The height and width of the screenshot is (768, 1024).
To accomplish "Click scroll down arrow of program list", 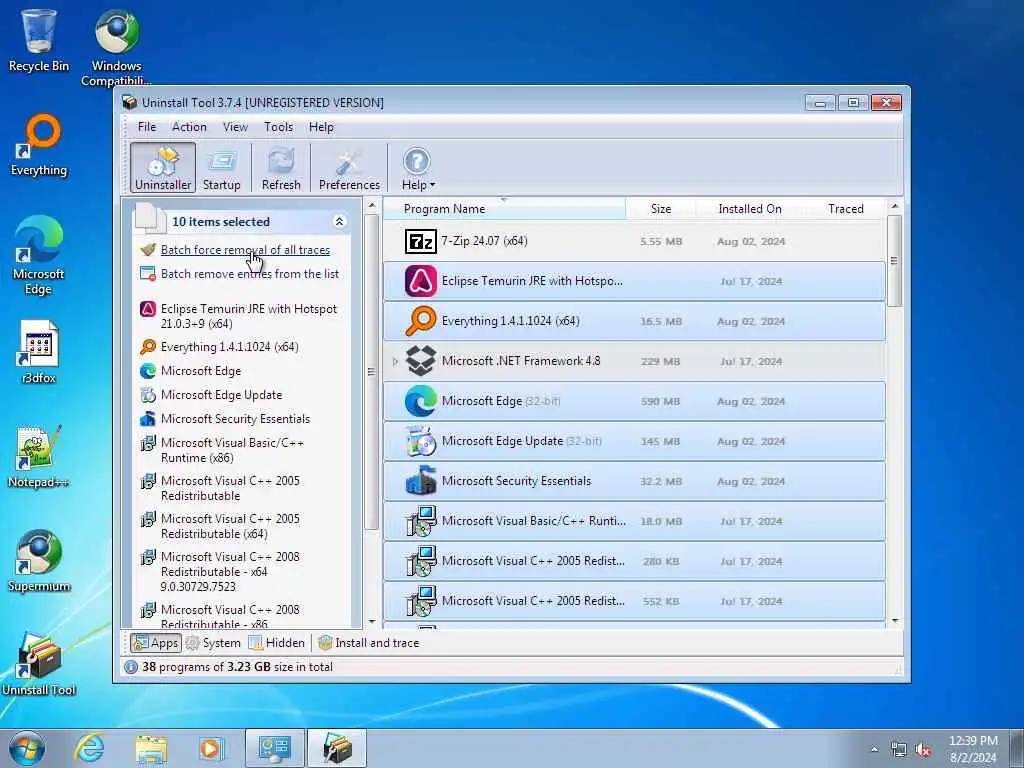I will (895, 621).
